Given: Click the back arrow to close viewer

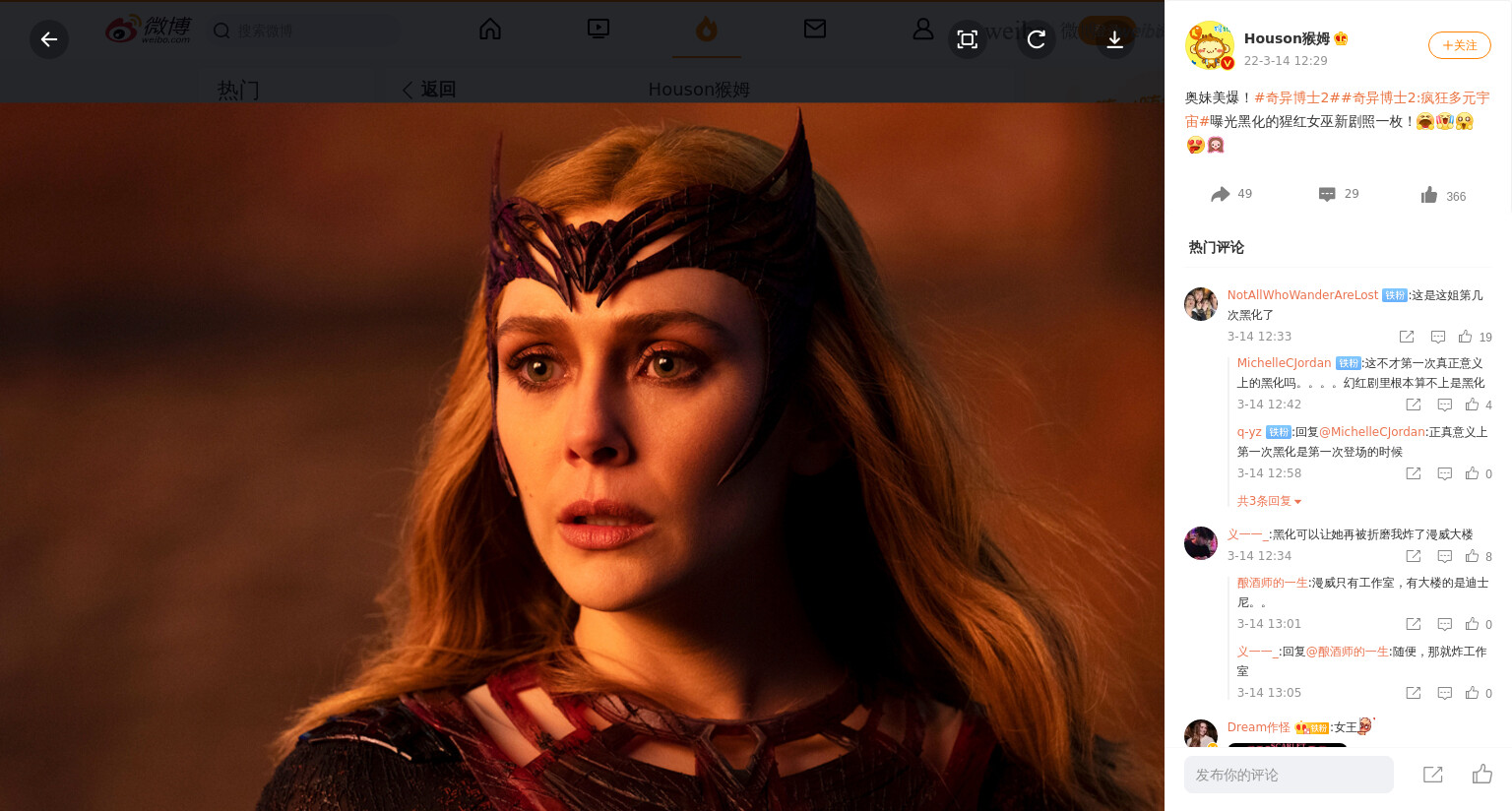Looking at the screenshot, I should (x=49, y=39).
